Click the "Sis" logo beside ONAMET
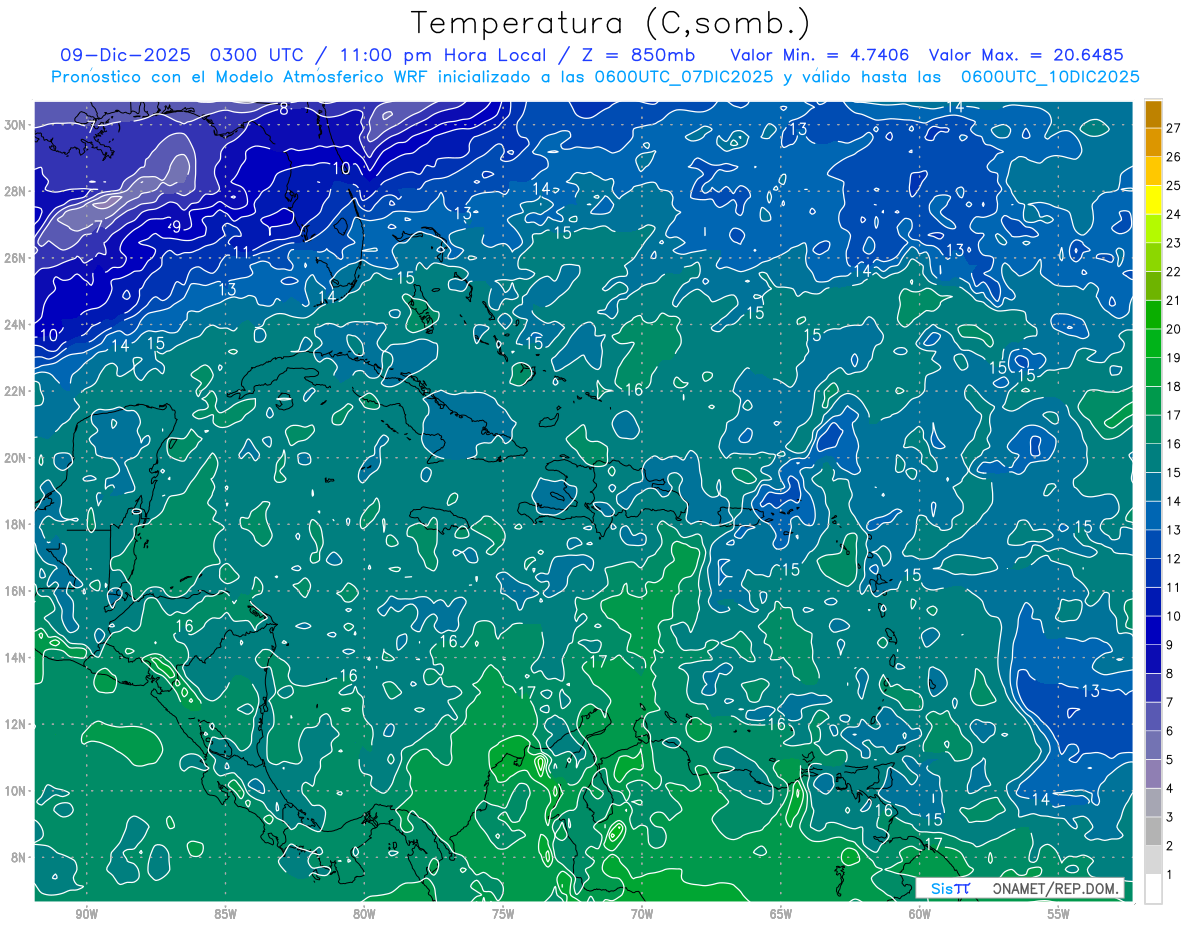1200x927 pixels. (950, 888)
